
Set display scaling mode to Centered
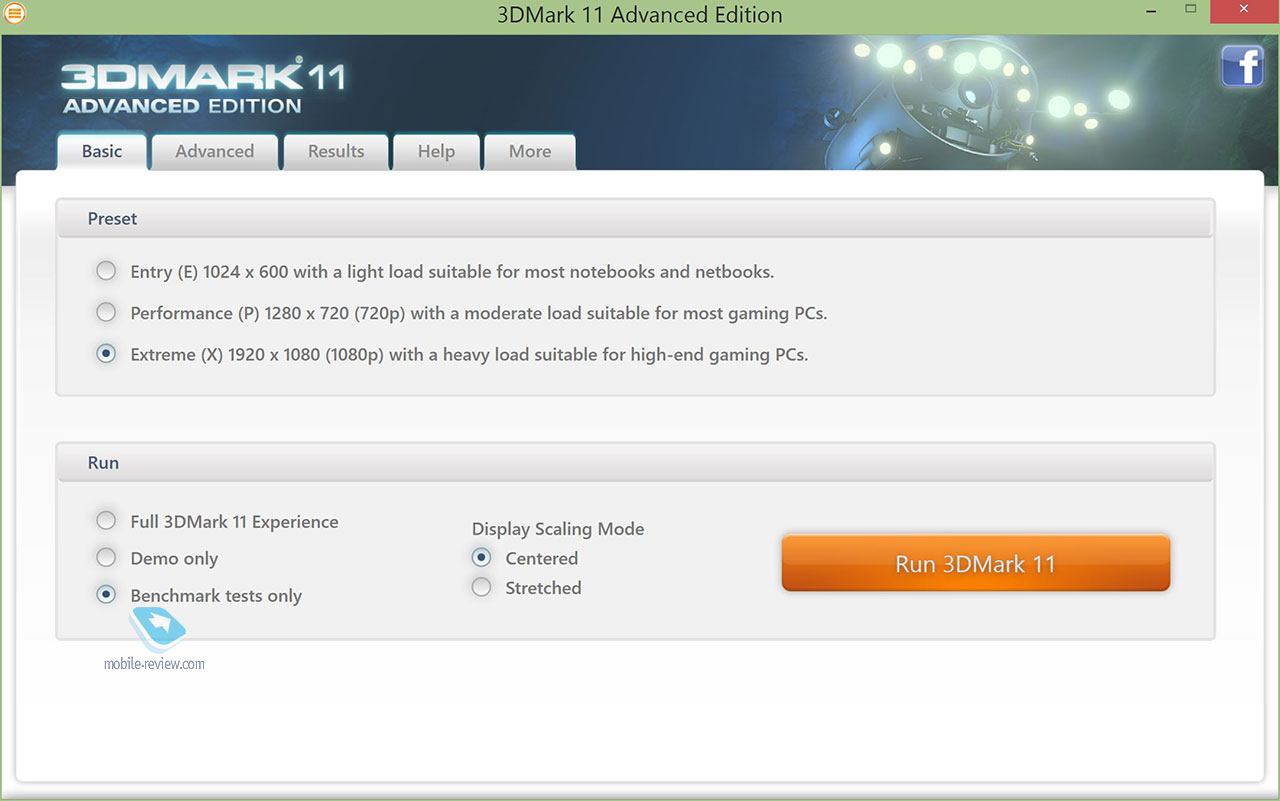[482, 558]
